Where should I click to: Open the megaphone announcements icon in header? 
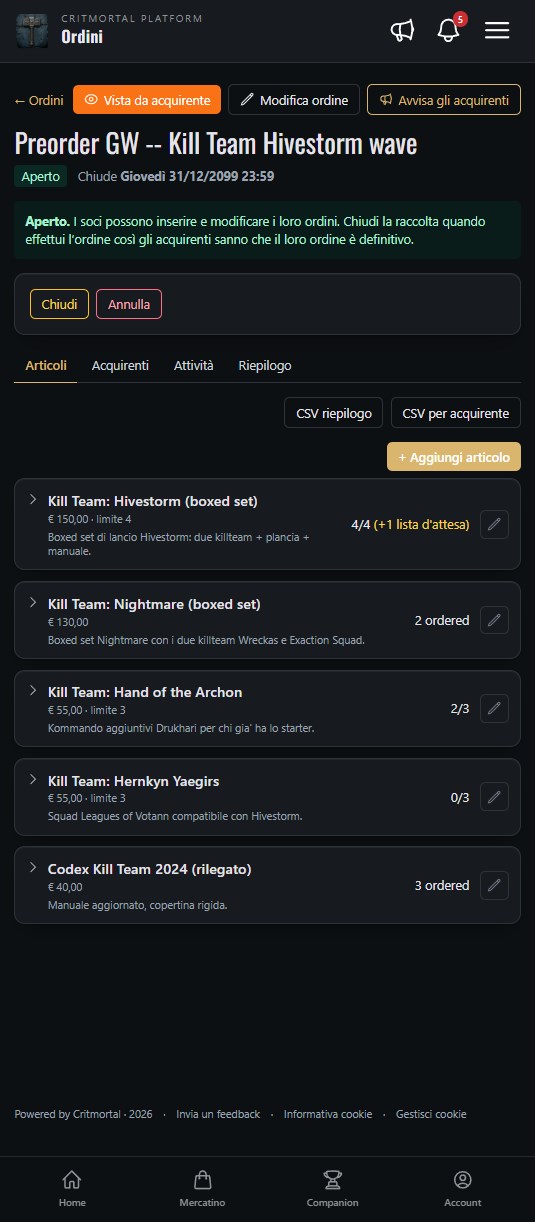click(x=402, y=31)
